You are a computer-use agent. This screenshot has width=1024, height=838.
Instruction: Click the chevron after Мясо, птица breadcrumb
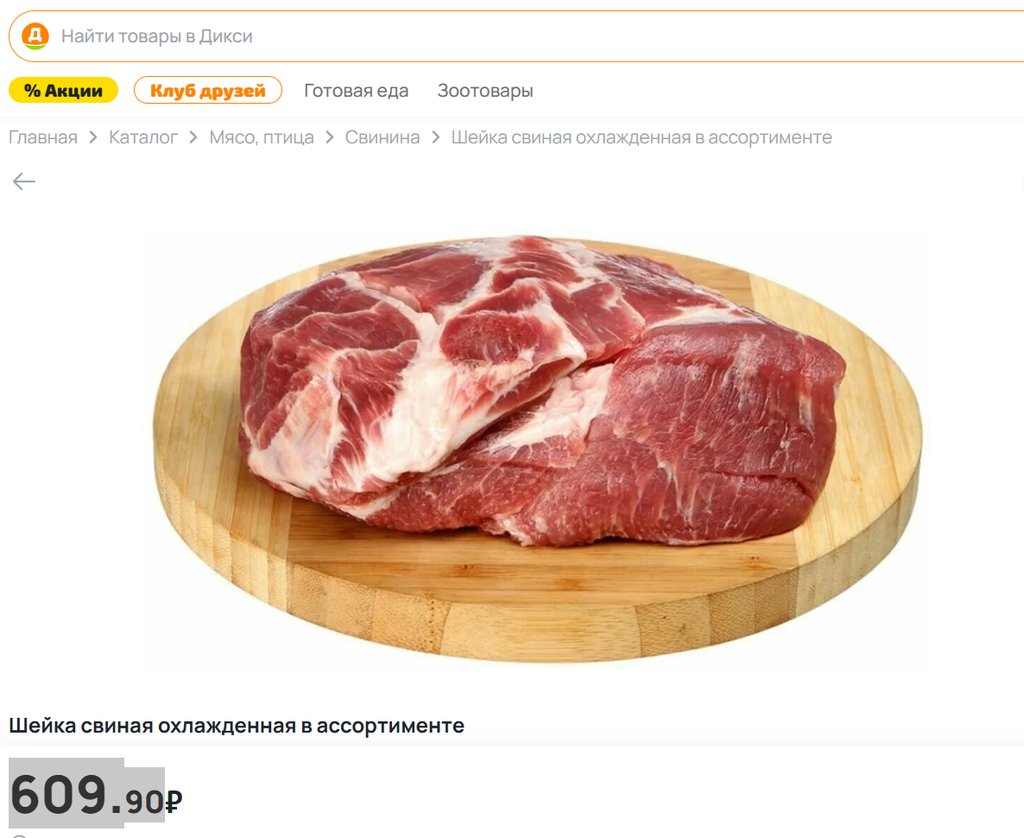(x=330, y=137)
